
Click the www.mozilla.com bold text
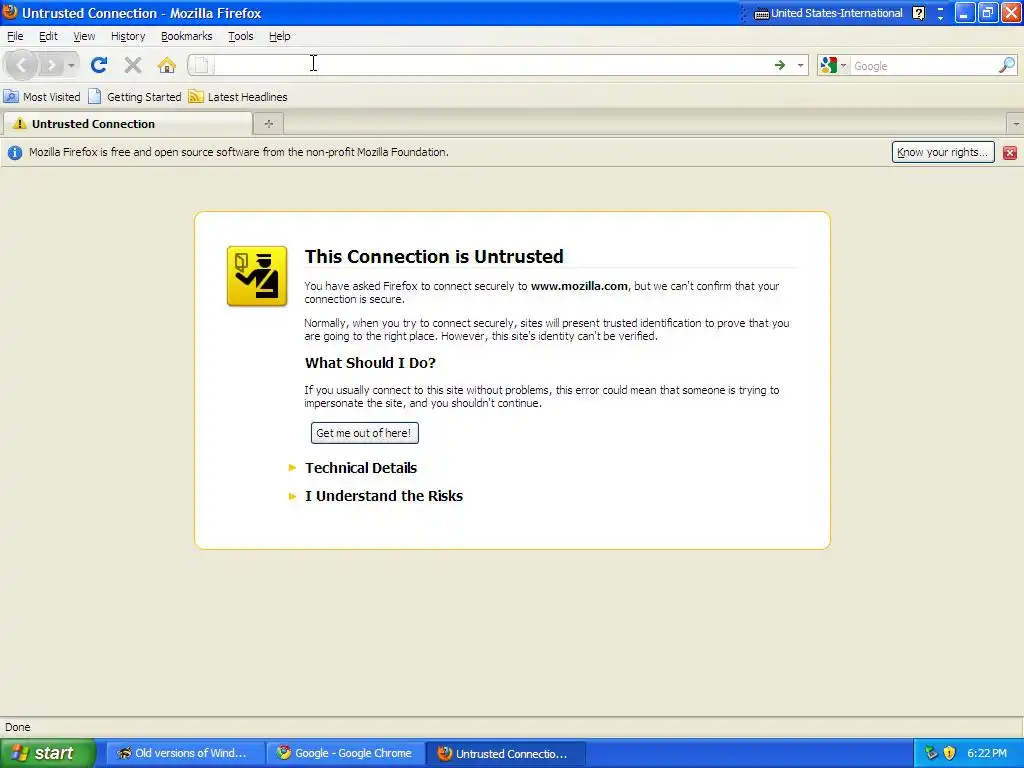[579, 285]
